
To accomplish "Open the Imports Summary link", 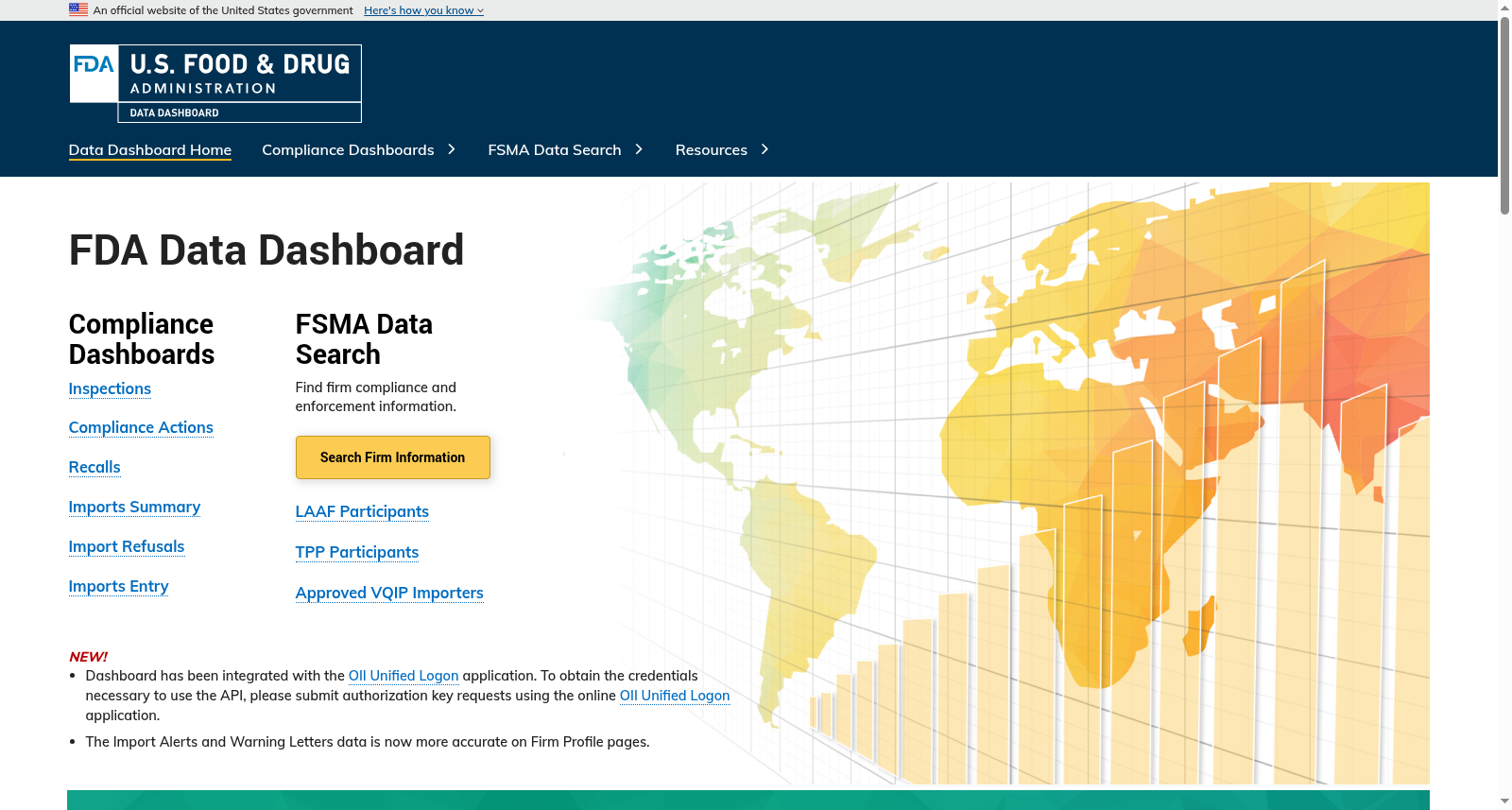I will pyautogui.click(x=134, y=507).
